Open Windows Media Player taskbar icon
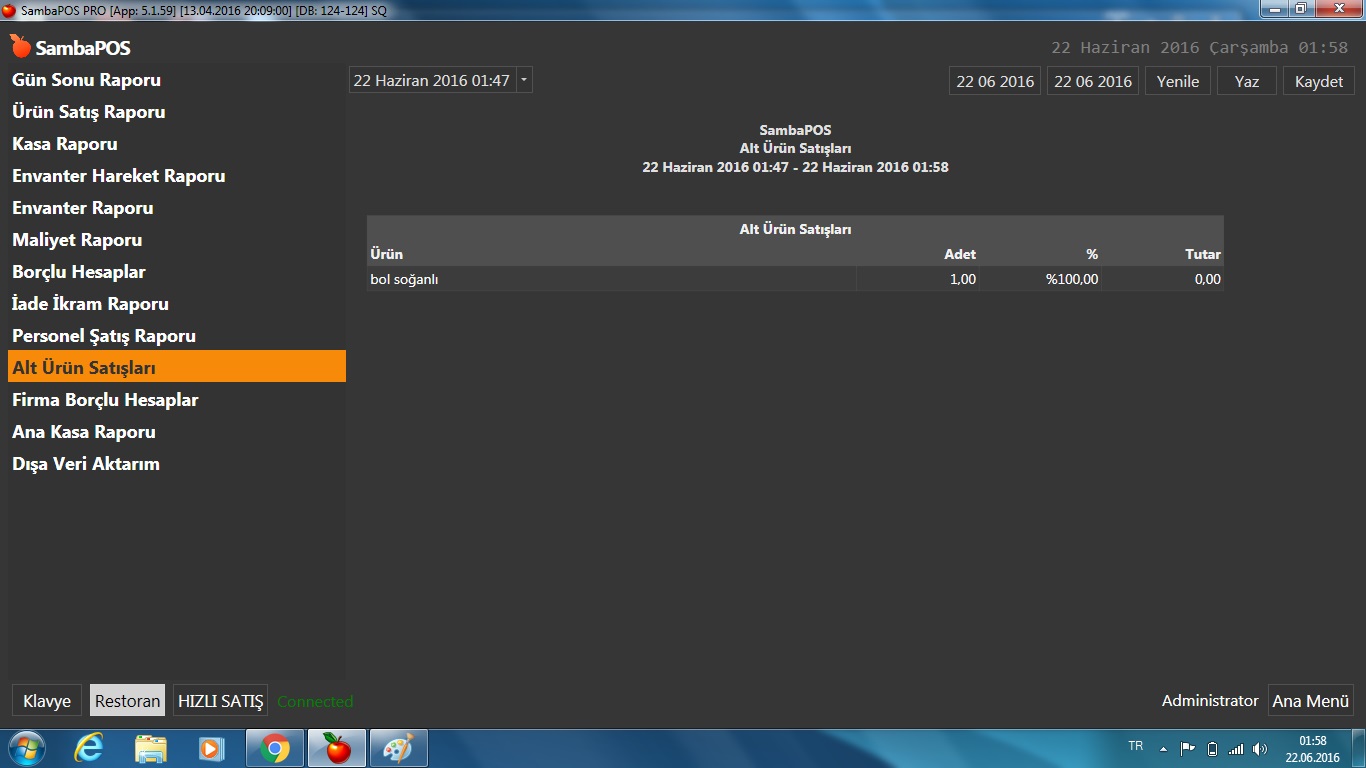This screenshot has height=768, width=1366. (212, 748)
